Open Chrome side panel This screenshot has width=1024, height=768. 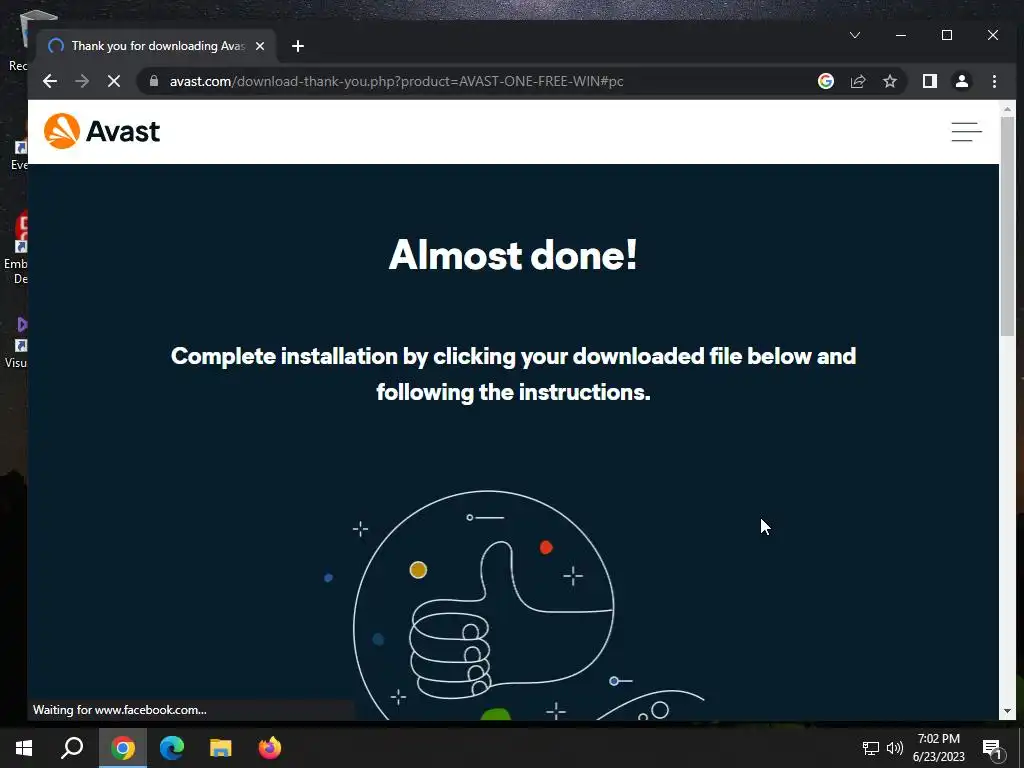point(929,81)
